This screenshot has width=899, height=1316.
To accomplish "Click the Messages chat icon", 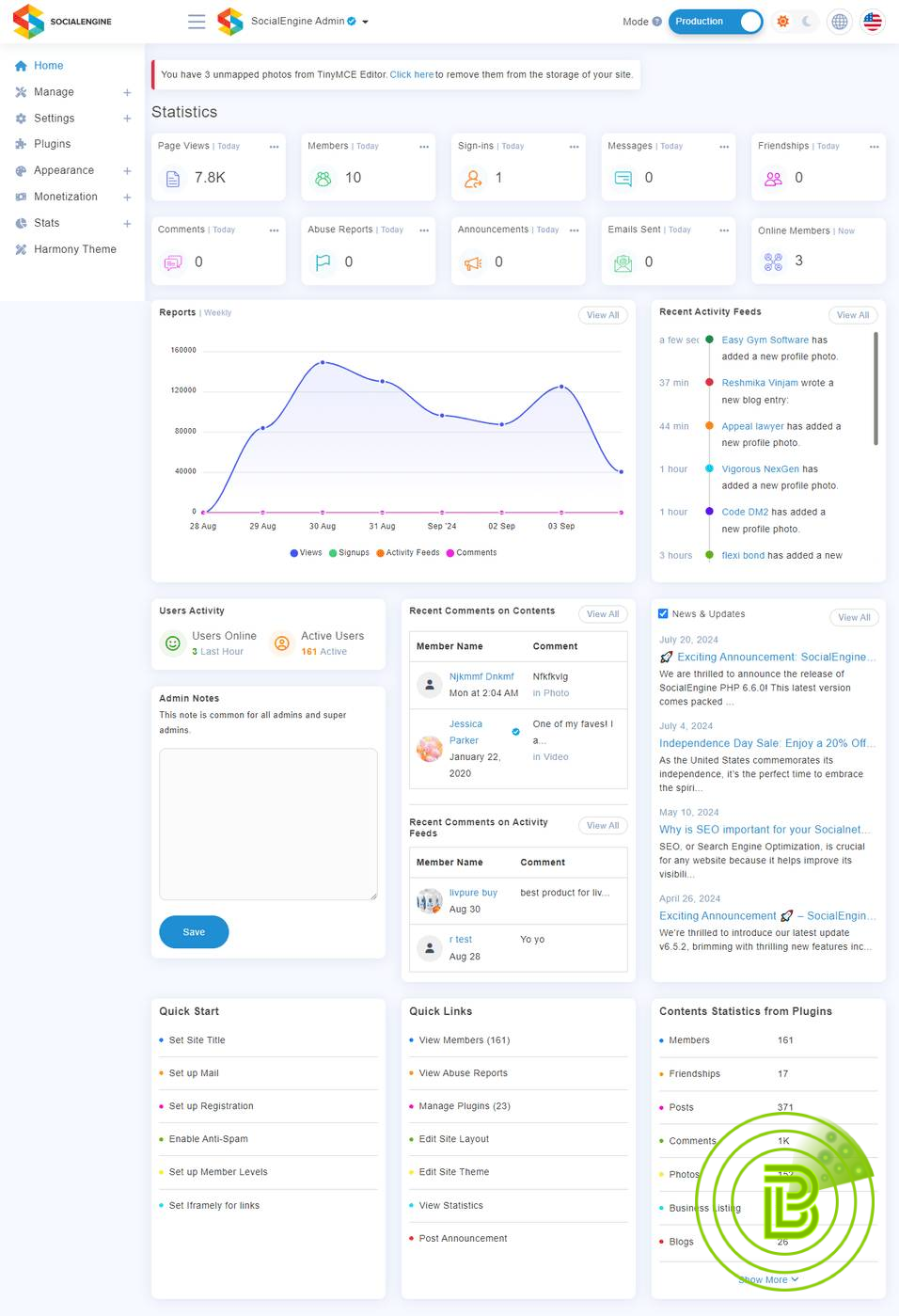I will [x=623, y=178].
